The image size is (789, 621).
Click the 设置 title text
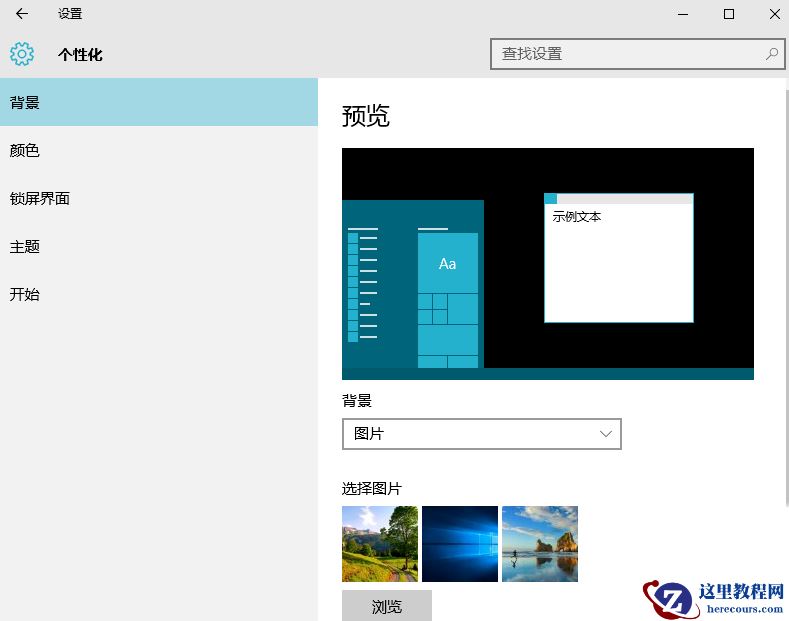click(x=70, y=14)
